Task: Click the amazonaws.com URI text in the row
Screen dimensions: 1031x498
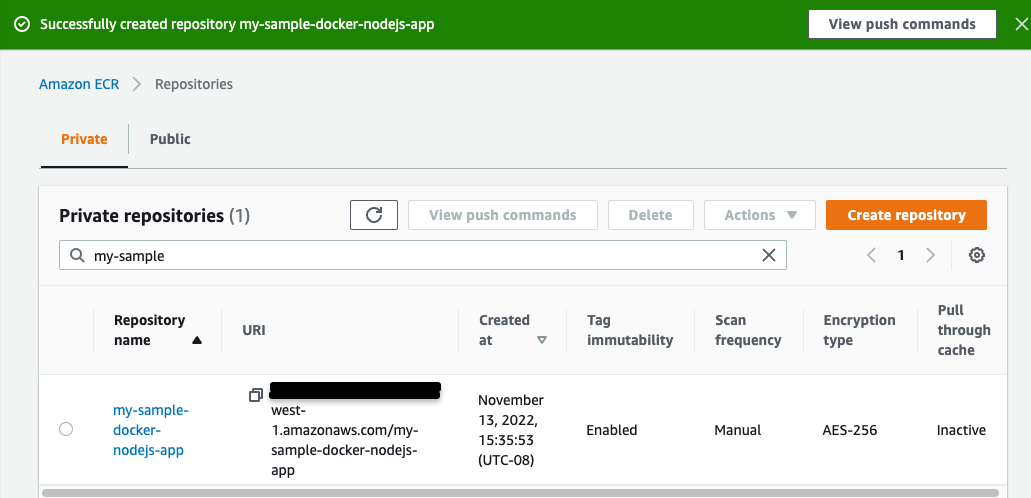Action: [x=345, y=441]
